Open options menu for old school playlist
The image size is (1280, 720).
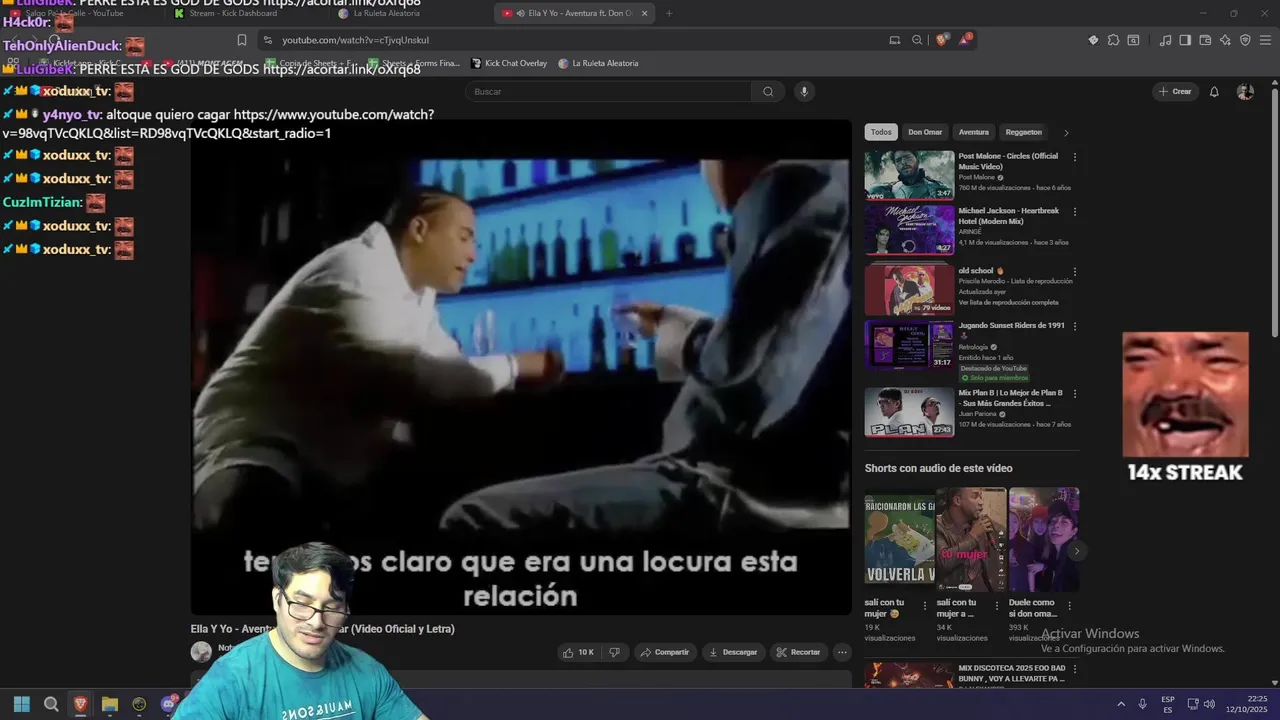1075,272
